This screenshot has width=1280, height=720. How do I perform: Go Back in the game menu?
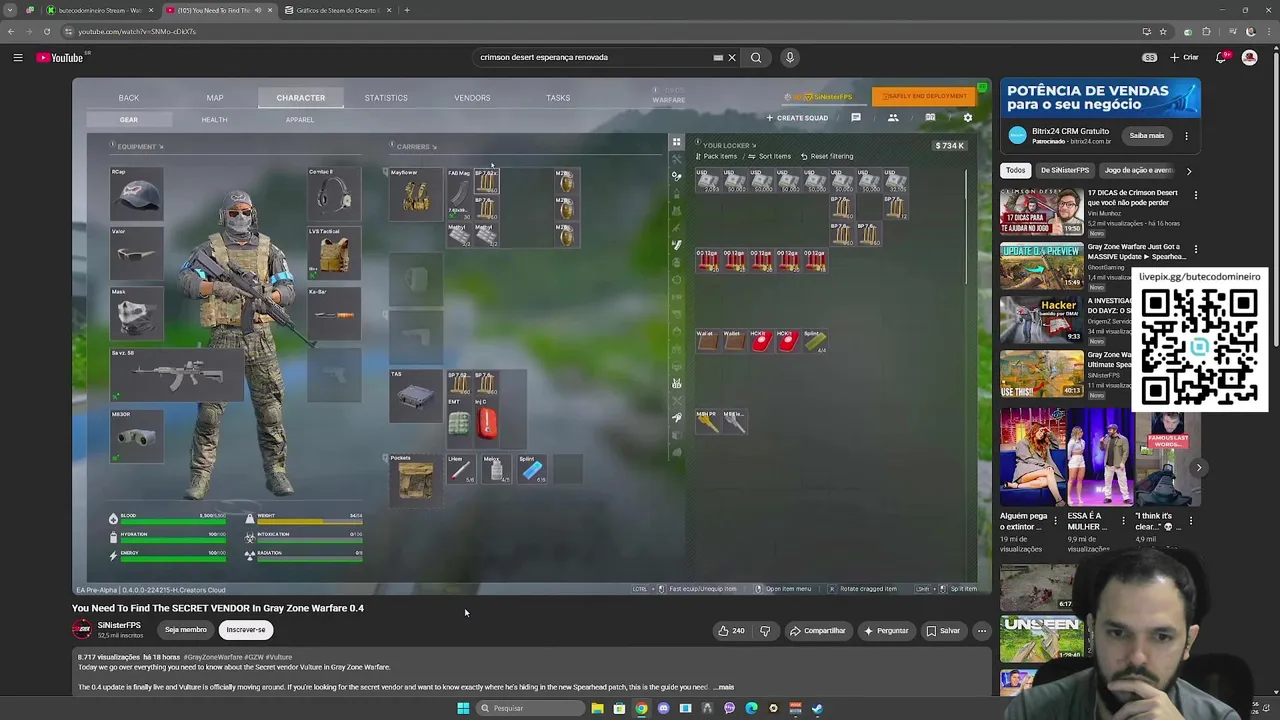click(129, 98)
